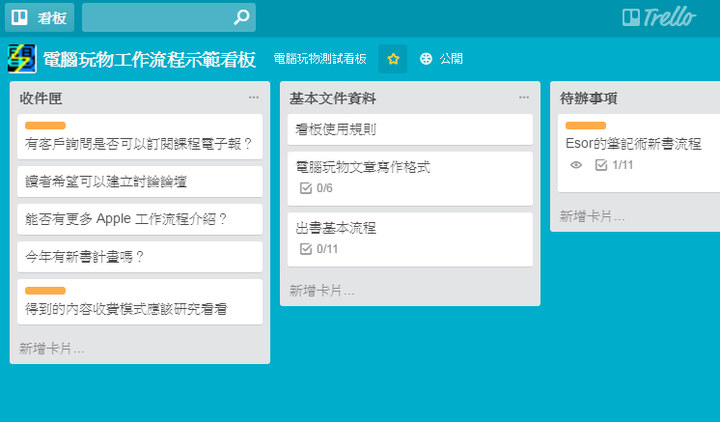Screen dimensions: 720x422
Task: Open card 有客戶詢問是否可以訂閱課程電子報？
Action: click(x=140, y=137)
